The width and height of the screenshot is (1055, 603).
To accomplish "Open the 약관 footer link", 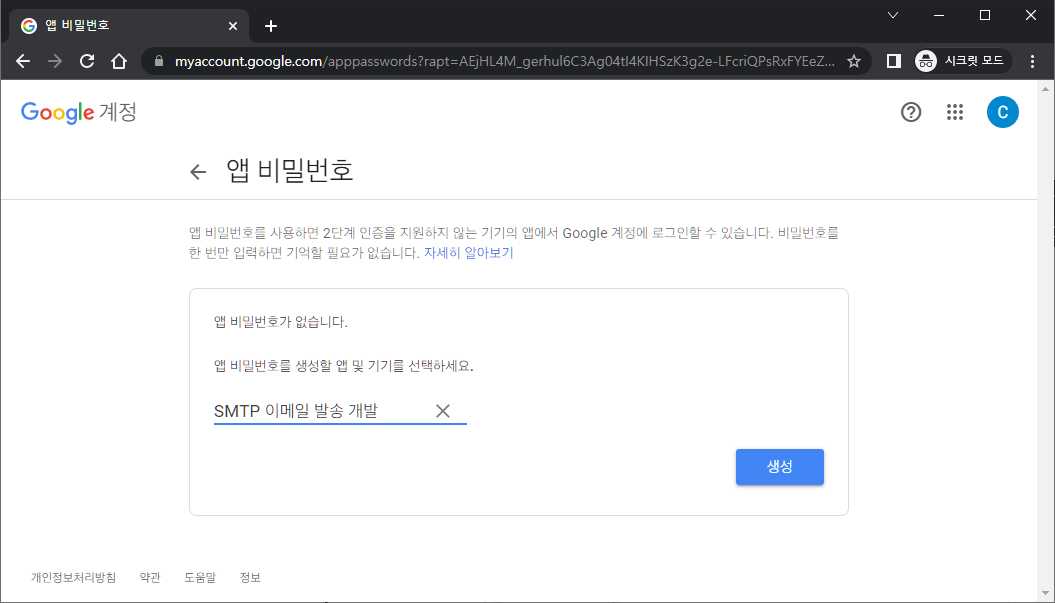I will pos(150,577).
